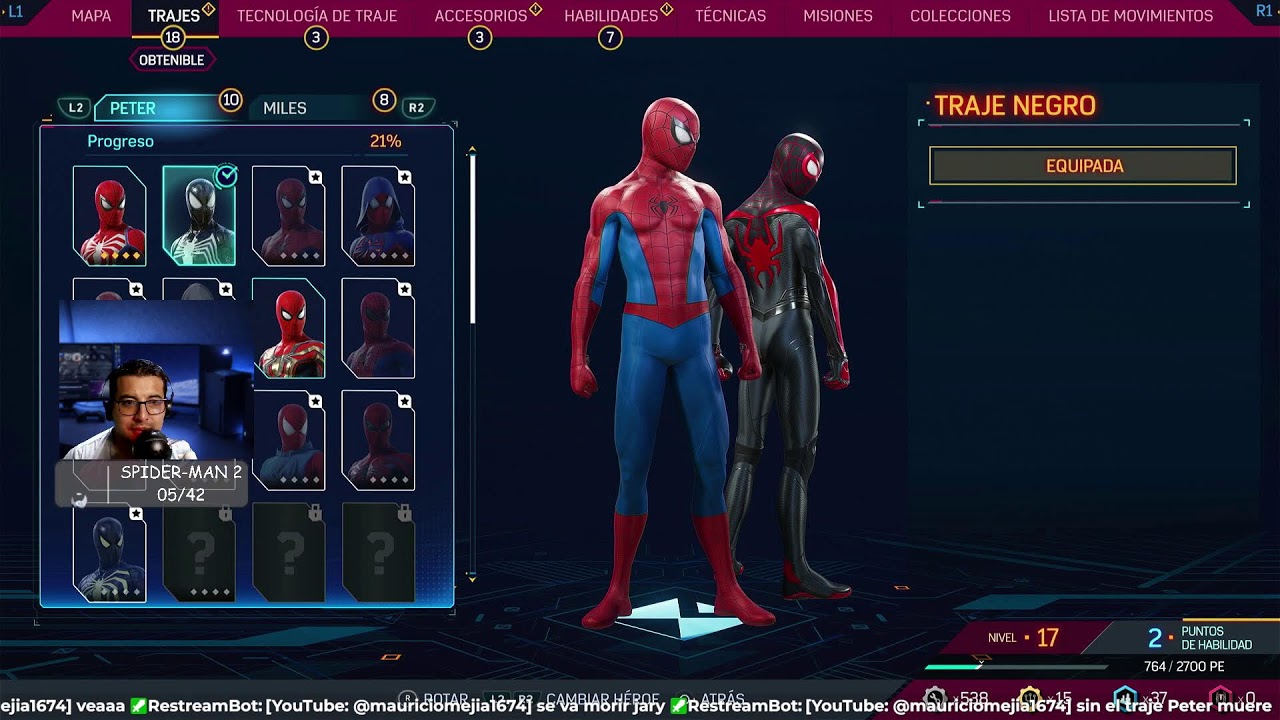Click the diamond alert icon on TRAJES
1280x720 pixels.
209,9
